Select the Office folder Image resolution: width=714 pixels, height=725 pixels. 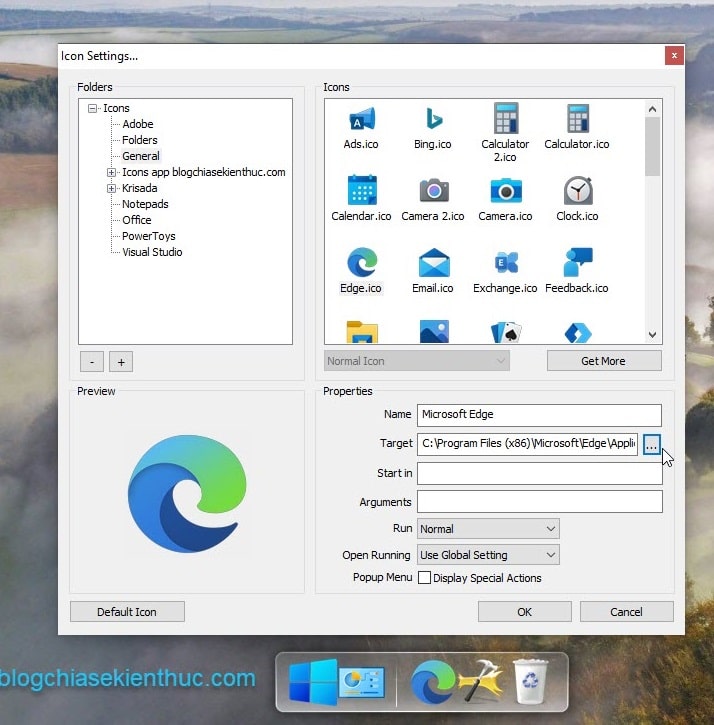tap(137, 220)
